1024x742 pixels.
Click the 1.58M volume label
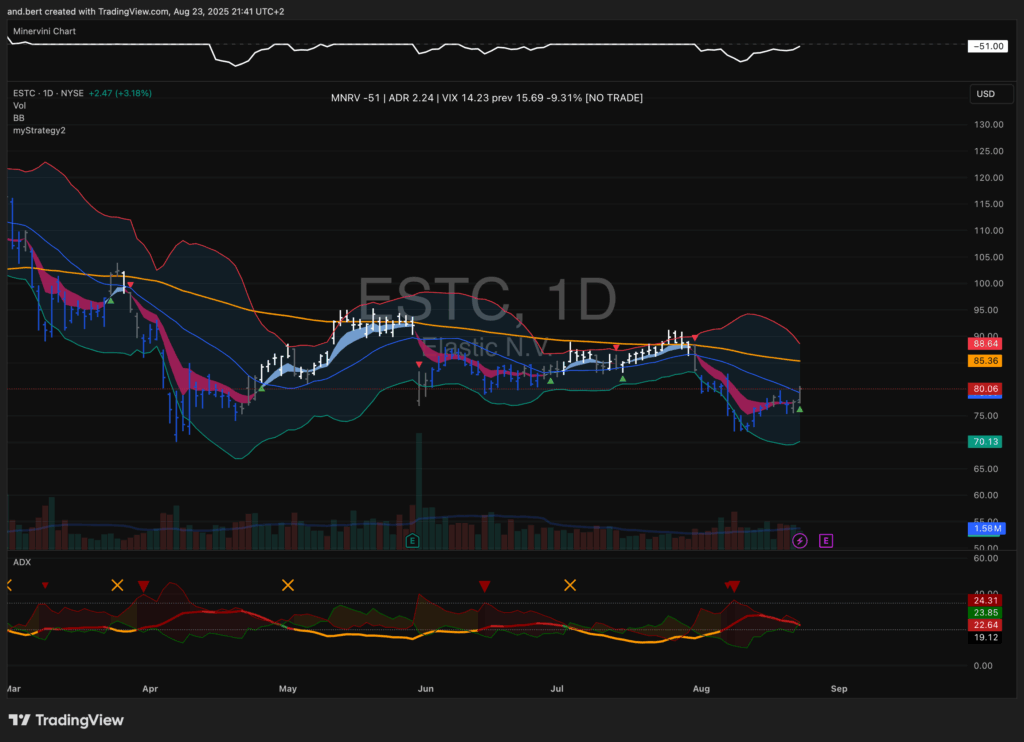pos(985,528)
